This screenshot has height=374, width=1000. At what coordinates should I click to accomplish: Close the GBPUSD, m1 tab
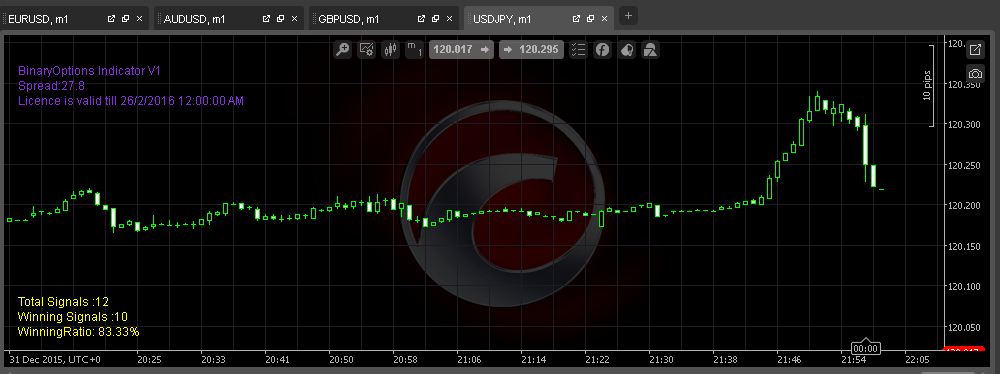point(450,19)
